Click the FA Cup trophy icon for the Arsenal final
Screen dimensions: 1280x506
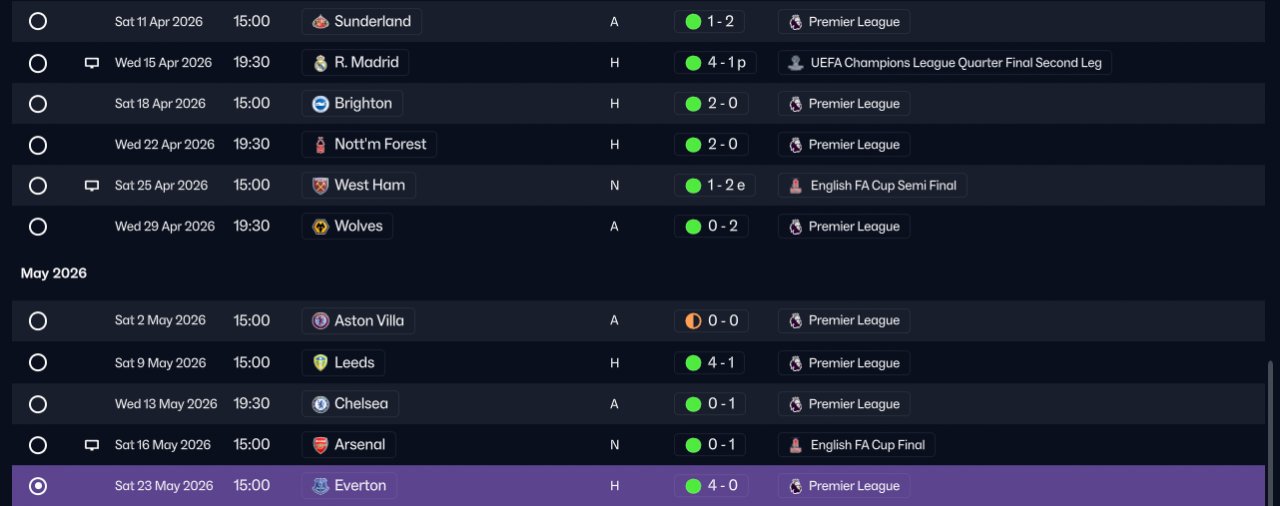[x=795, y=445]
